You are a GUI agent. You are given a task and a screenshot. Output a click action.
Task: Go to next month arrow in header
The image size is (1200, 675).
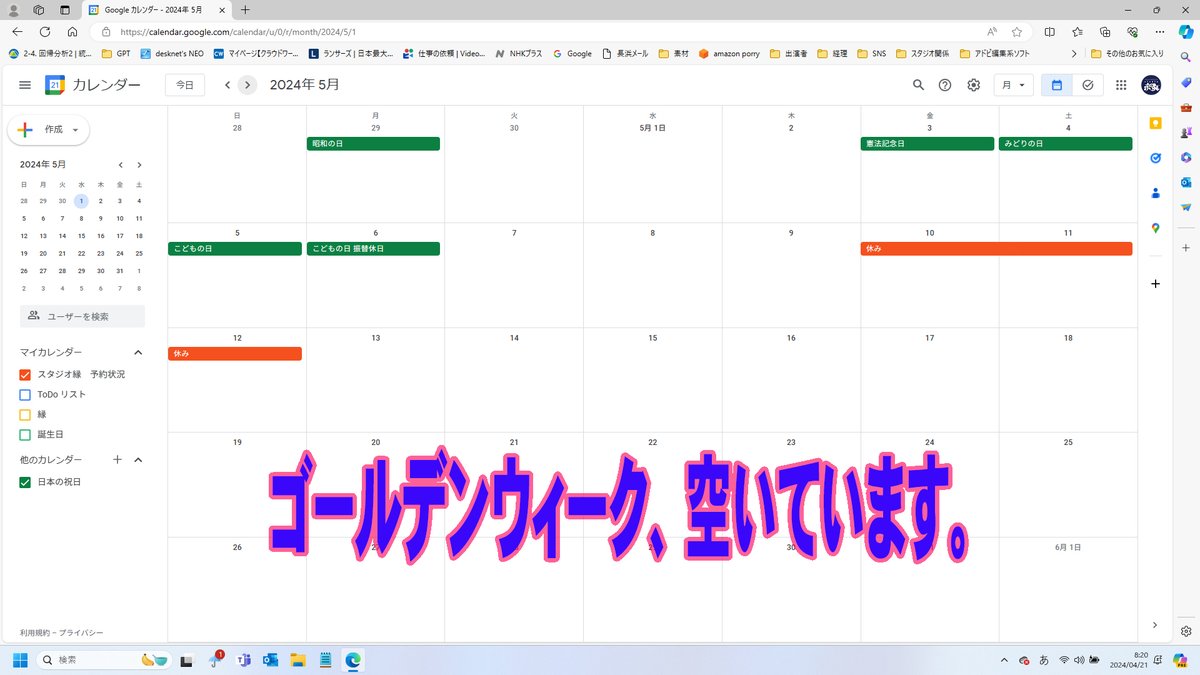248,85
